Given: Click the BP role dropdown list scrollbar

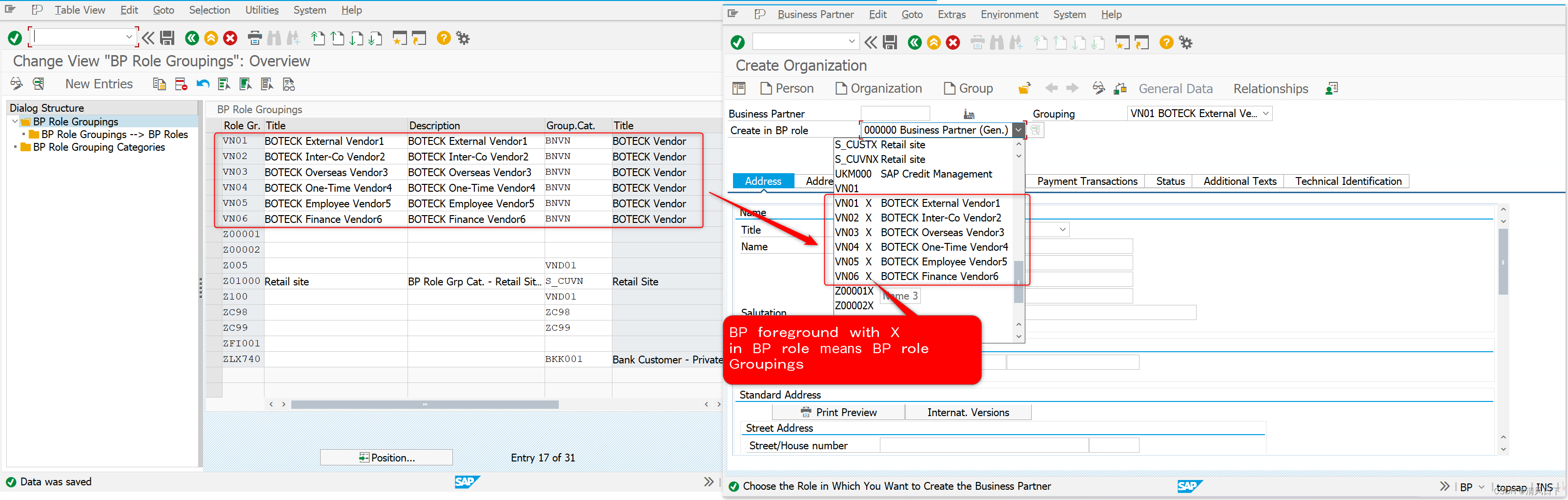Looking at the screenshot, I should (x=1018, y=281).
